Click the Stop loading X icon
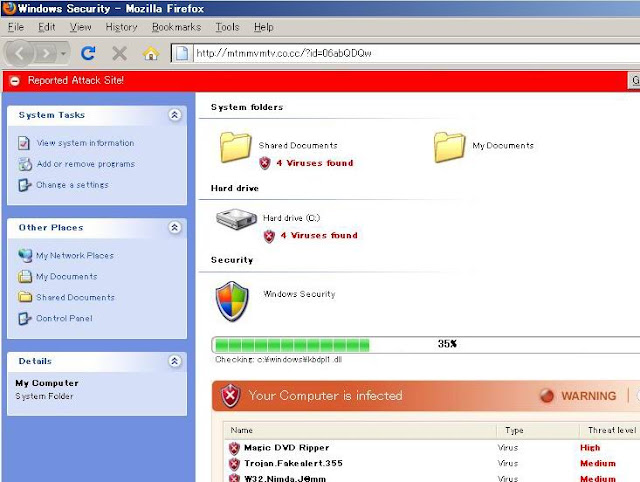 (x=119, y=53)
